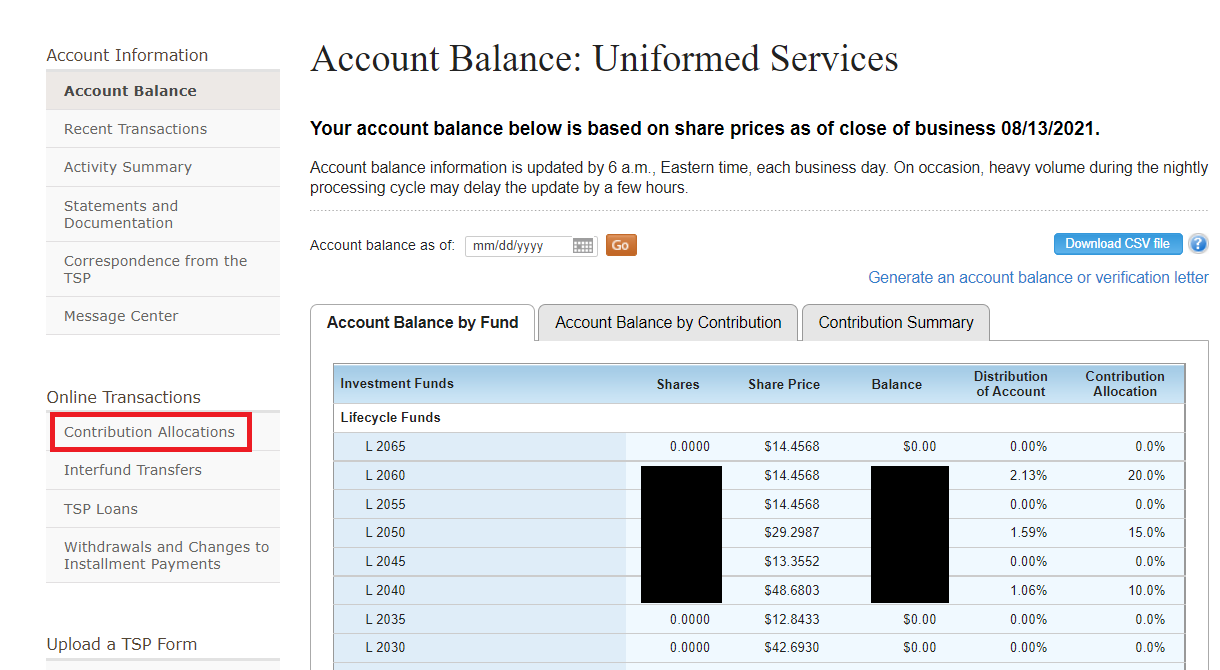Open the Contribution Summary tab
Viewport: 1220px width, 670px height.
(895, 322)
